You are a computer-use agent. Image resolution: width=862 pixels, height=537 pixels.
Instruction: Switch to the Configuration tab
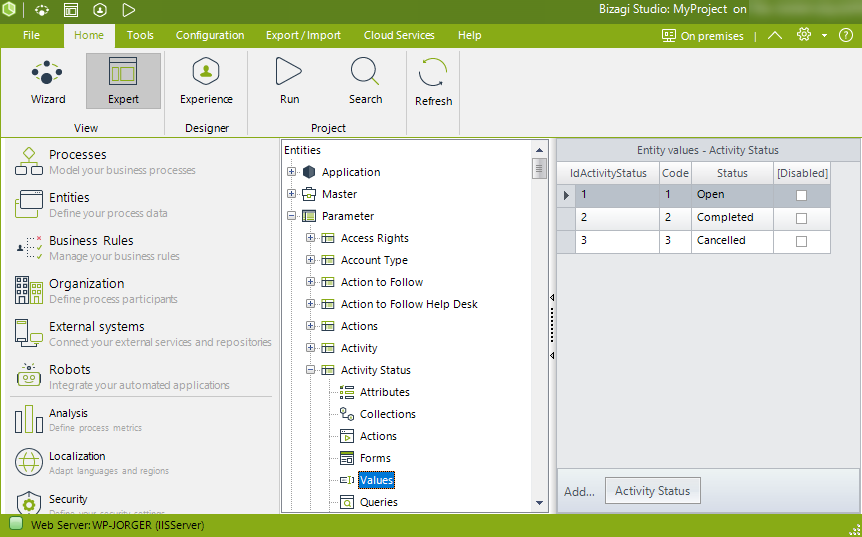[x=210, y=35]
